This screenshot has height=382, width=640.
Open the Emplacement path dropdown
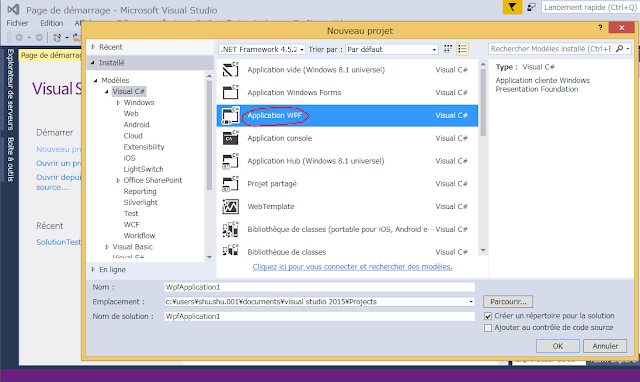(471, 302)
